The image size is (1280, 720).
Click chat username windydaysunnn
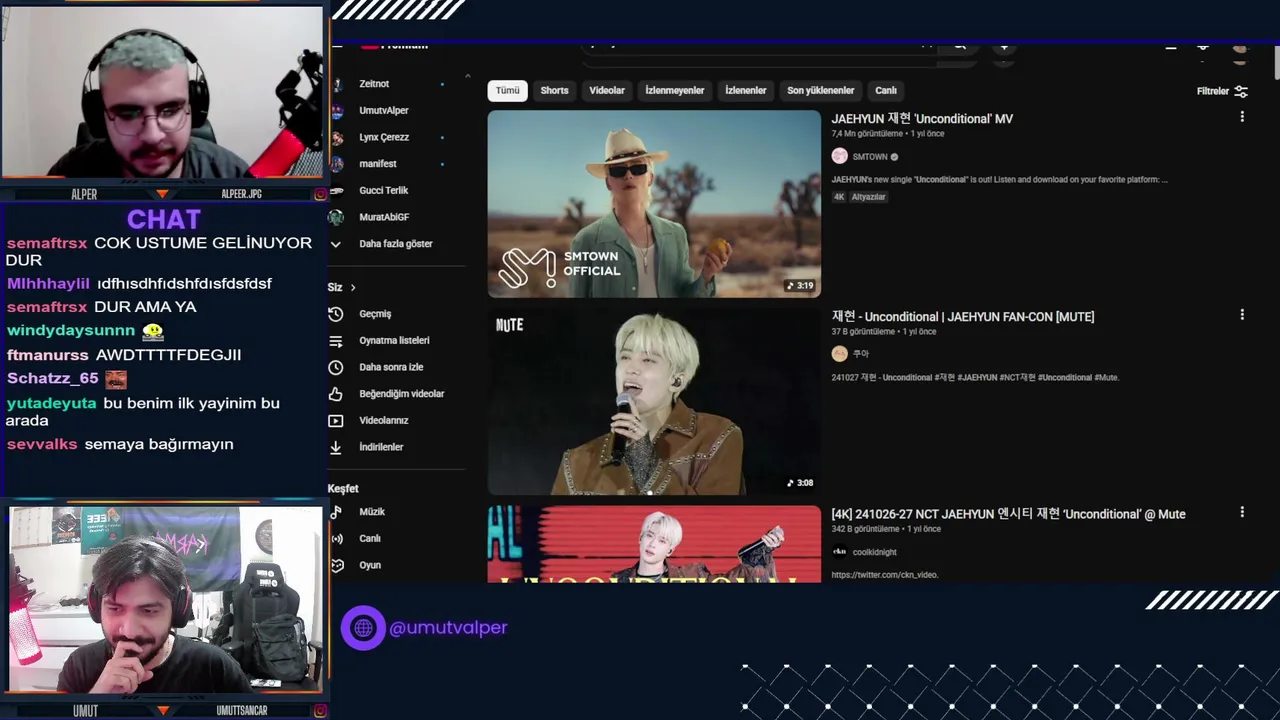71,330
